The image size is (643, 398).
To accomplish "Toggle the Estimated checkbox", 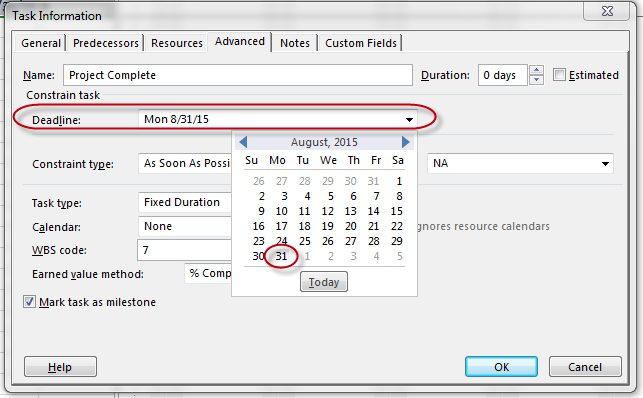I will [x=559, y=75].
